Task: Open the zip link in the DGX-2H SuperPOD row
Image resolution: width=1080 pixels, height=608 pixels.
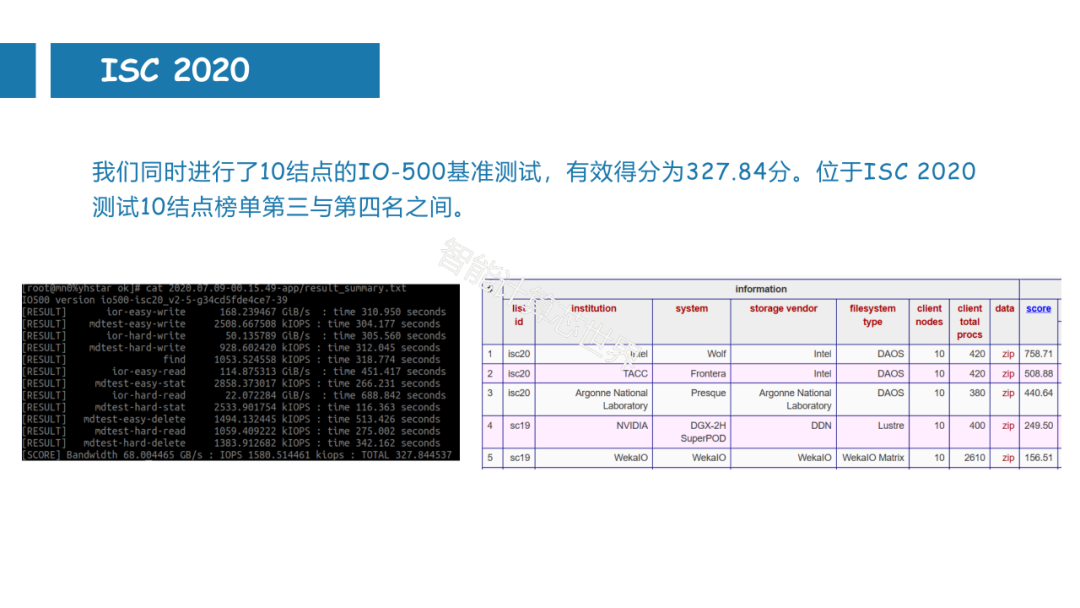Action: [1008, 426]
